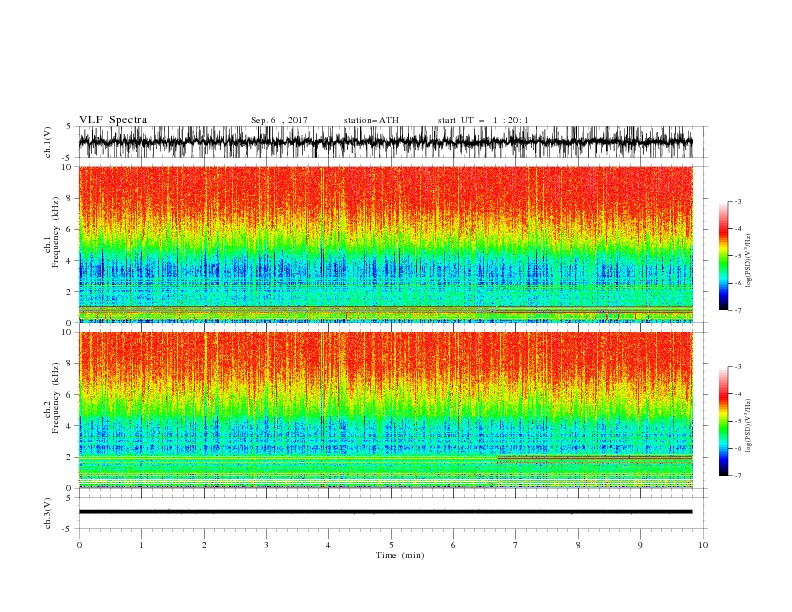Click the "8" kHz tick on ch.2 frequency axis

click(x=70, y=364)
